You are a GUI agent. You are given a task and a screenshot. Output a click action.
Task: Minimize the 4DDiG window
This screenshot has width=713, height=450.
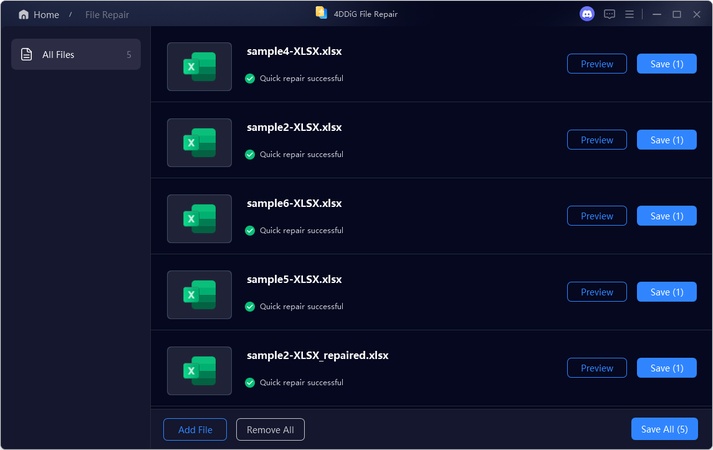(657, 14)
